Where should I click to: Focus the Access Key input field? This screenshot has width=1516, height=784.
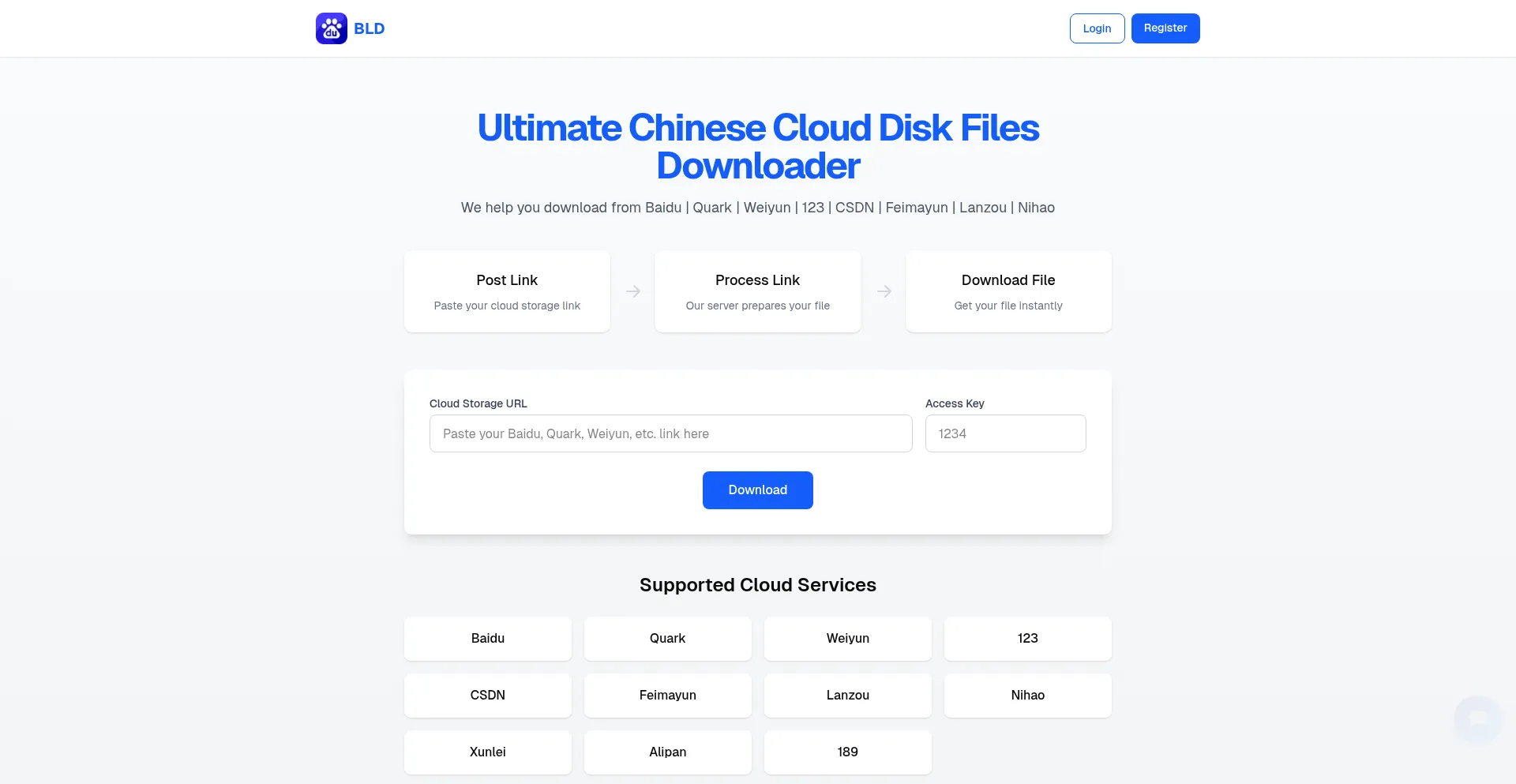tap(1005, 433)
